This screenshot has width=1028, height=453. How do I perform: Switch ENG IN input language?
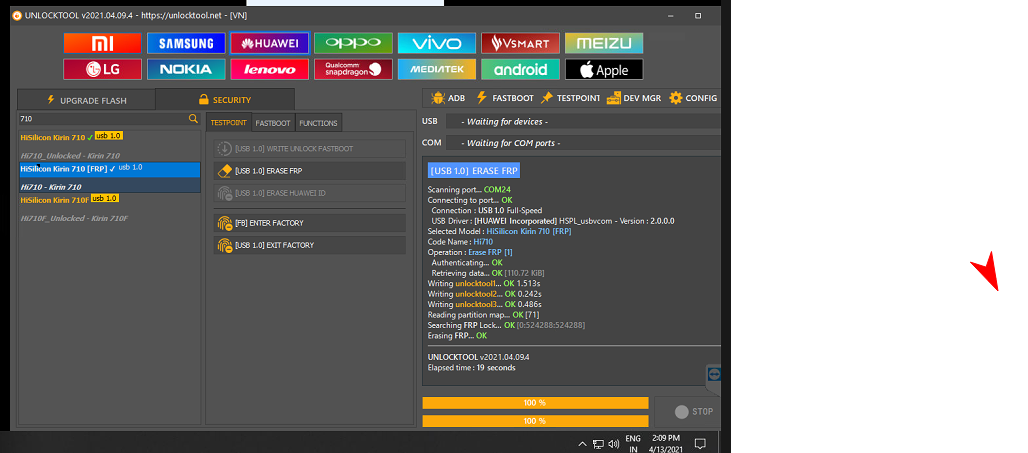633,444
